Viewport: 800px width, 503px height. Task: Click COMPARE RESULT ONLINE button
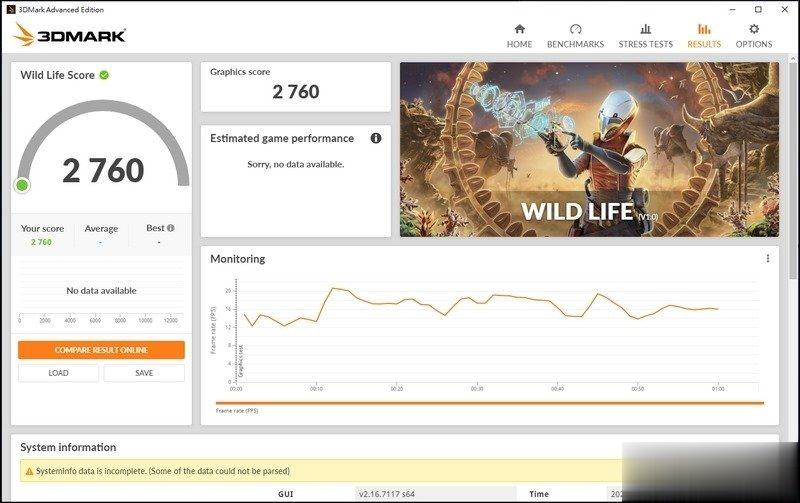click(x=101, y=350)
